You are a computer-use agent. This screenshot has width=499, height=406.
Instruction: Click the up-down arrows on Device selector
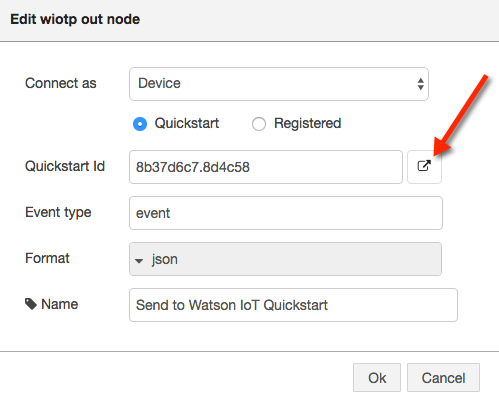420,84
